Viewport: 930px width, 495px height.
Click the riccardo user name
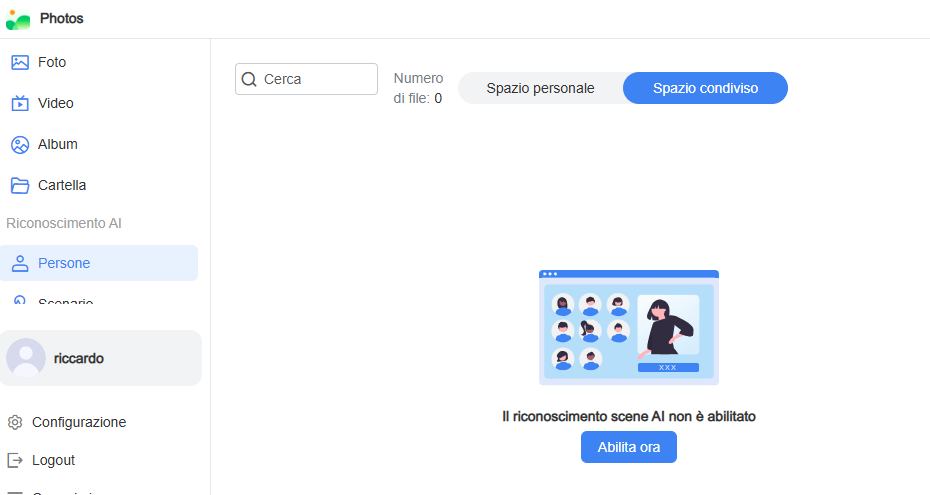click(x=79, y=359)
